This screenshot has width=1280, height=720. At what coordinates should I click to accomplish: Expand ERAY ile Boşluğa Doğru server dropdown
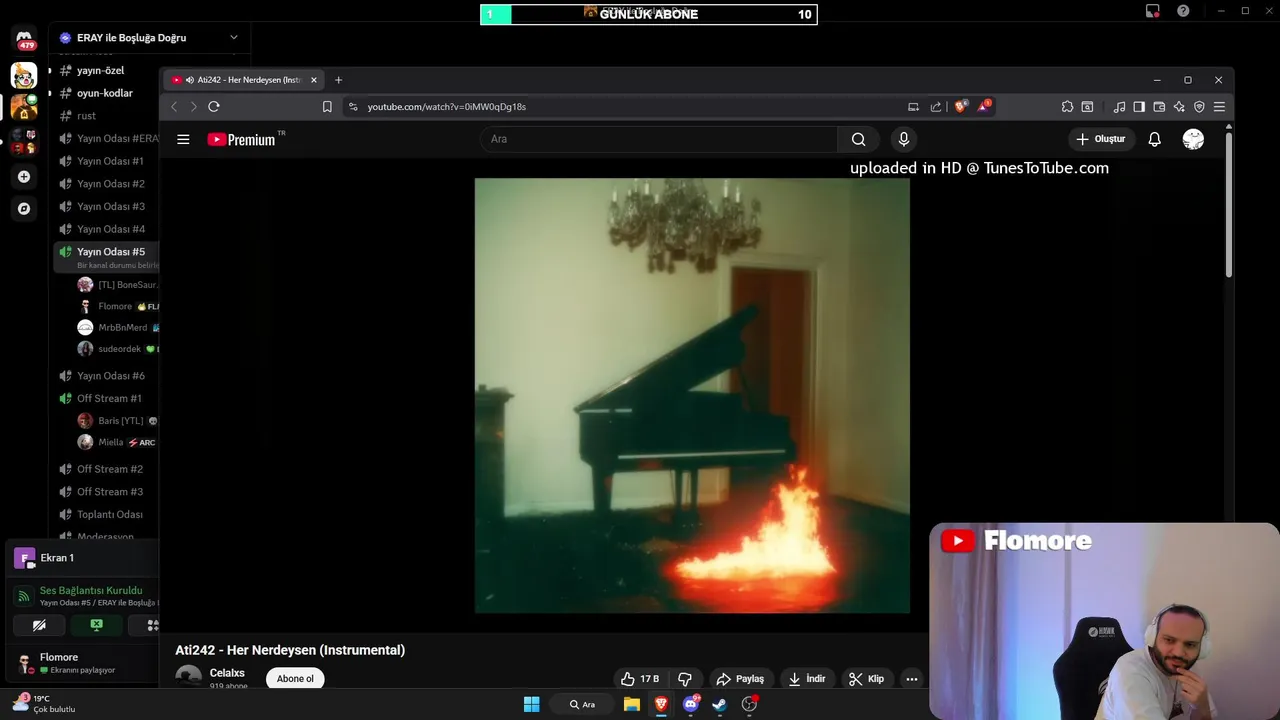pyautogui.click(x=234, y=38)
